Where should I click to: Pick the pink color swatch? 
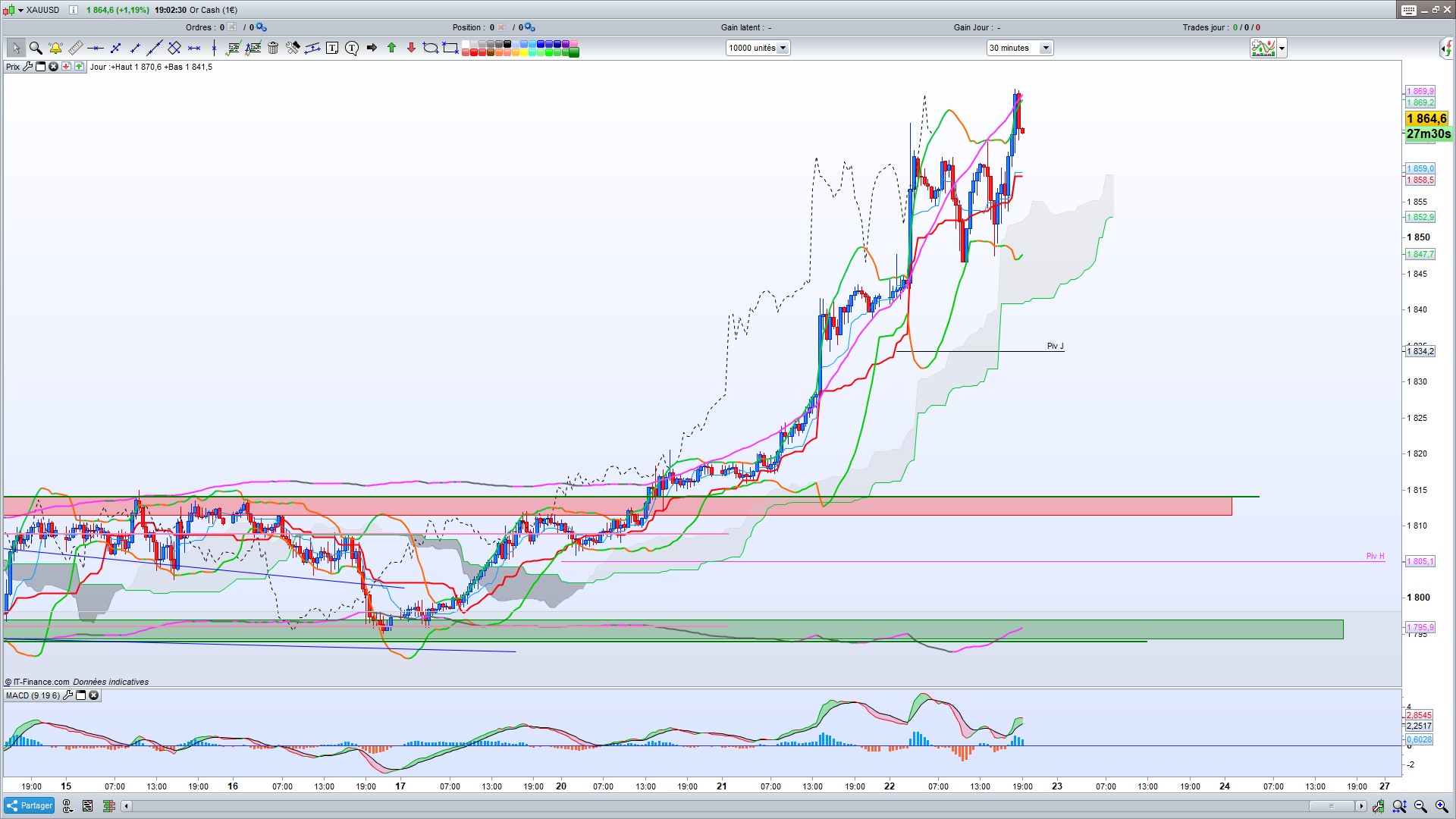(x=574, y=44)
